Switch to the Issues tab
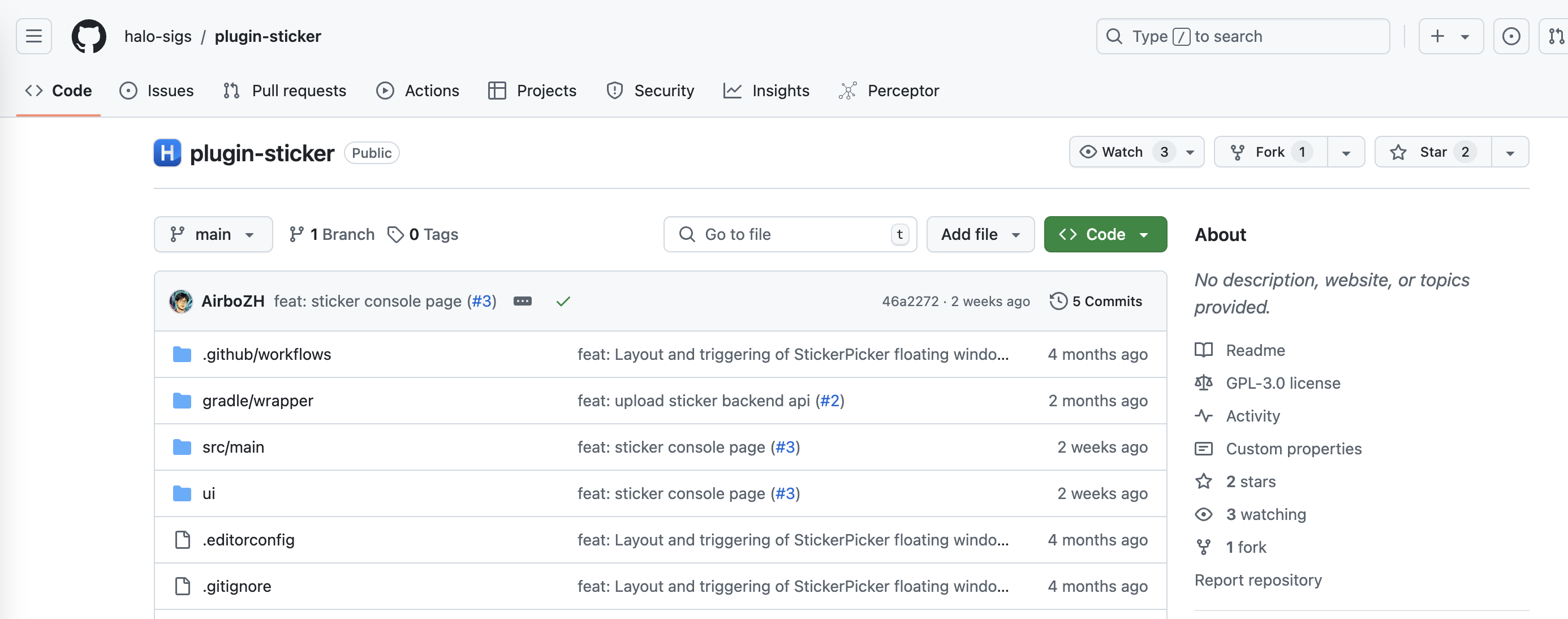 (157, 91)
